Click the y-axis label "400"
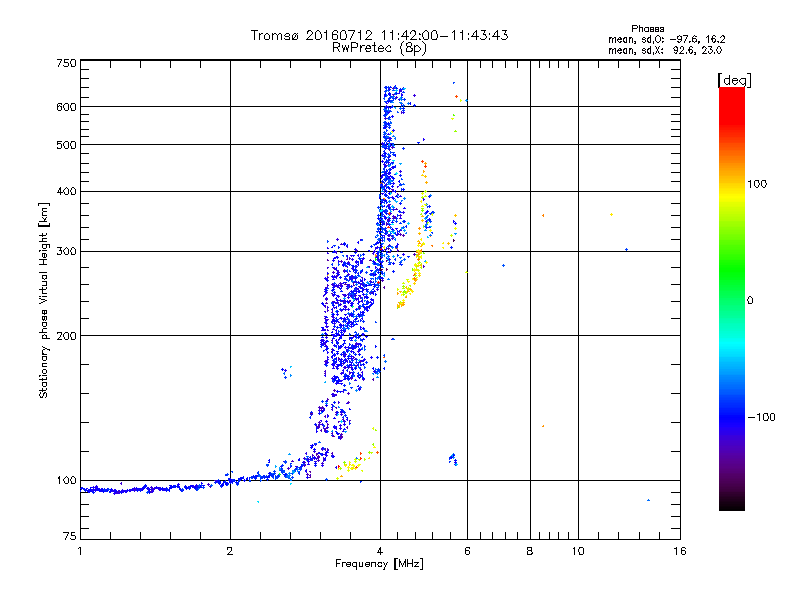 (x=66, y=192)
